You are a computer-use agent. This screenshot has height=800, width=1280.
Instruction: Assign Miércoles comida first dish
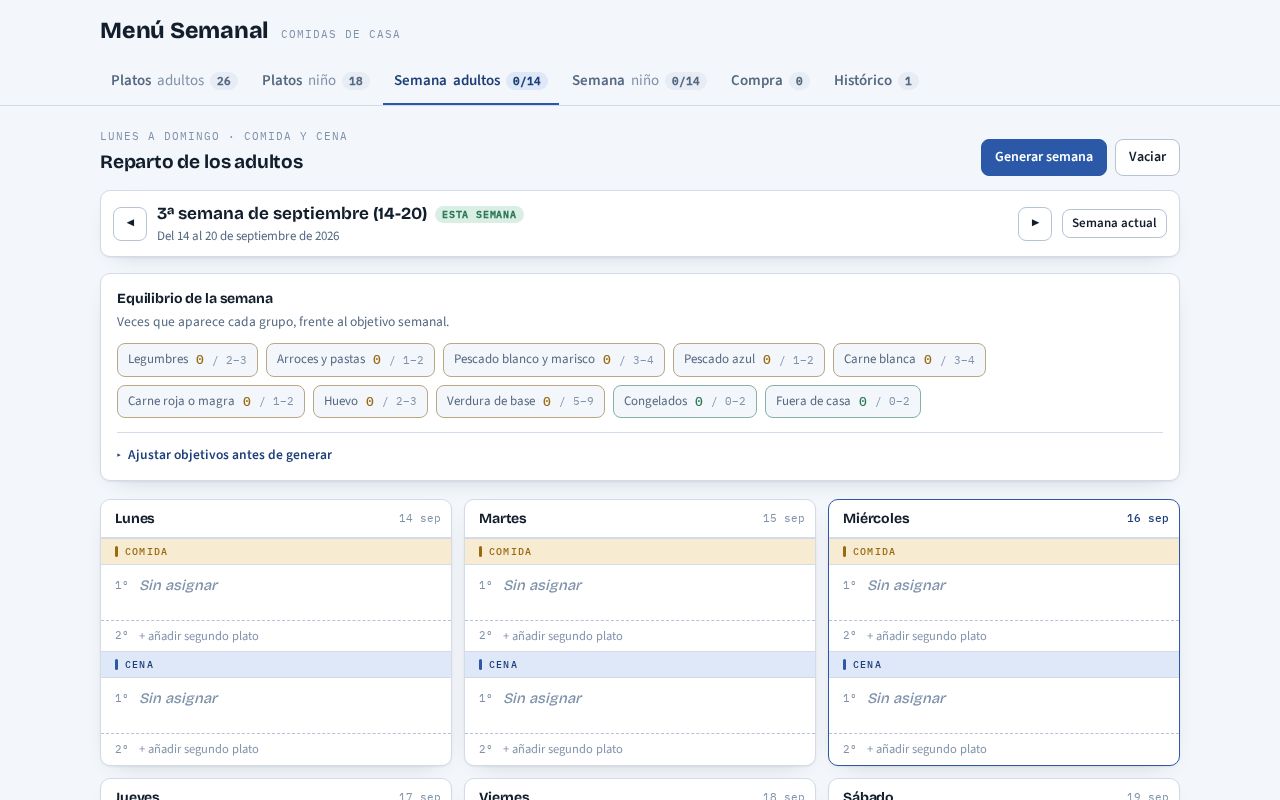[x=1004, y=592]
